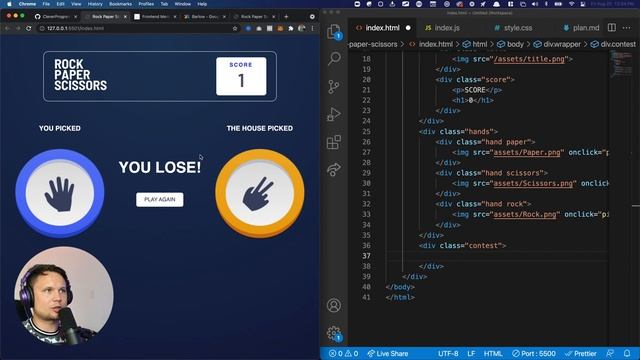
Task: Place cursor on empty line 37
Action: (496, 256)
